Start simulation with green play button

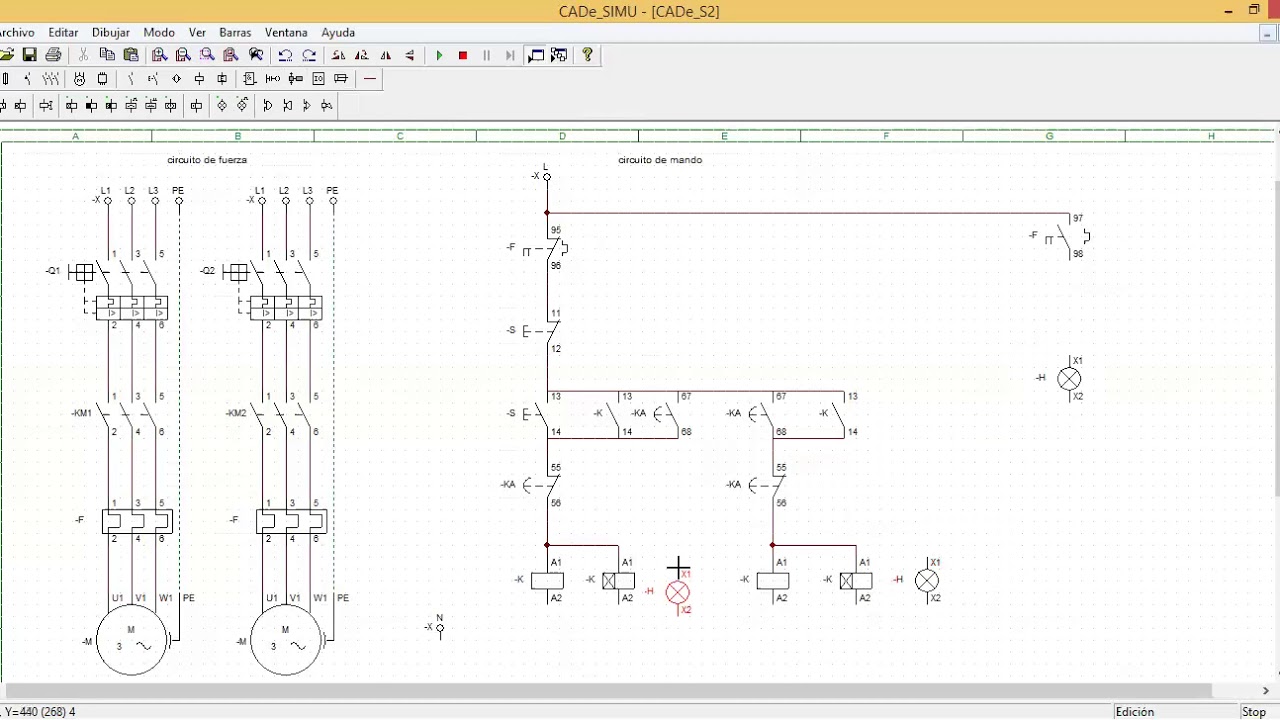click(439, 55)
